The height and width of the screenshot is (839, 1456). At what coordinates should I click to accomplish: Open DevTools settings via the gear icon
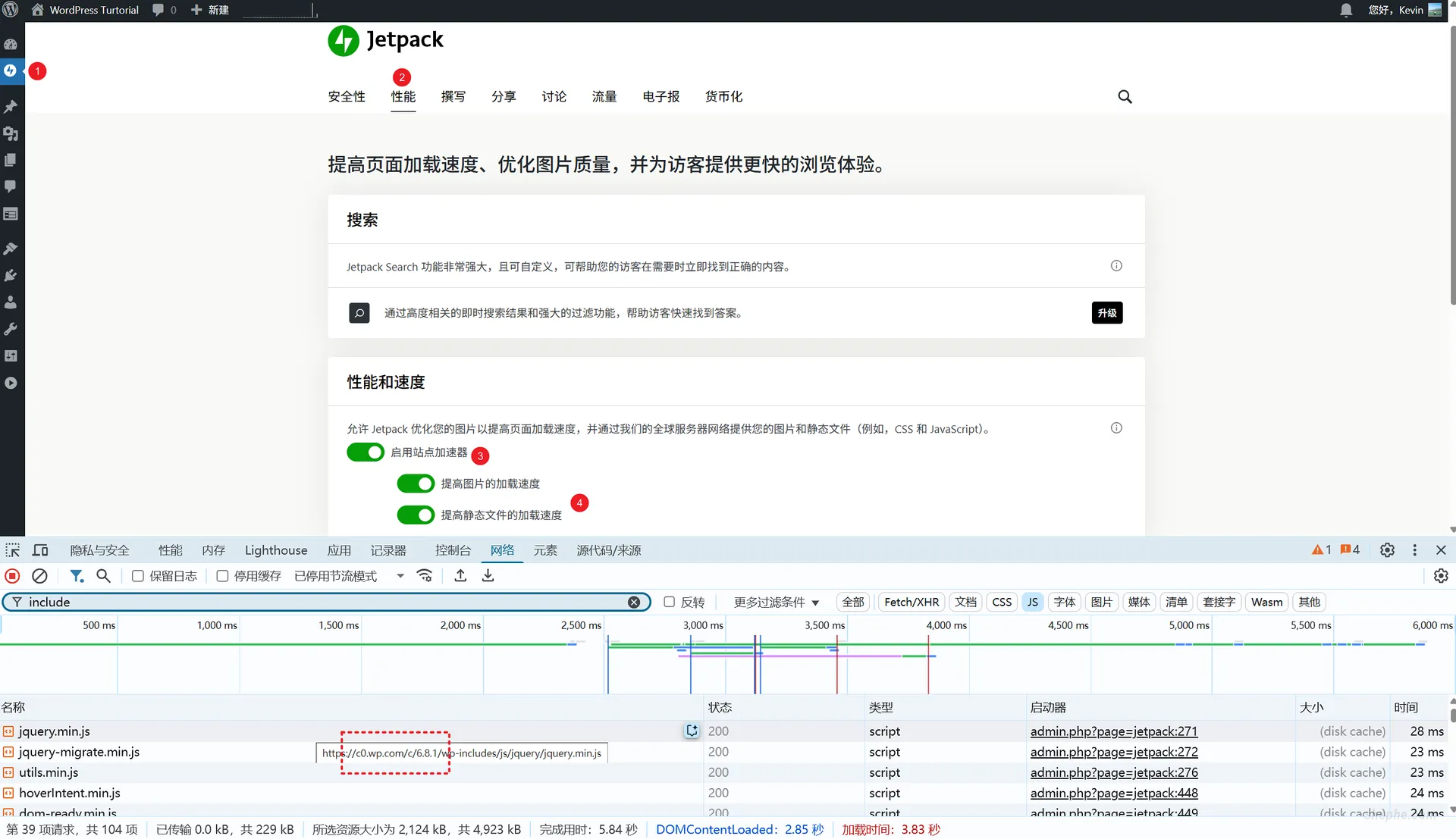click(x=1388, y=550)
